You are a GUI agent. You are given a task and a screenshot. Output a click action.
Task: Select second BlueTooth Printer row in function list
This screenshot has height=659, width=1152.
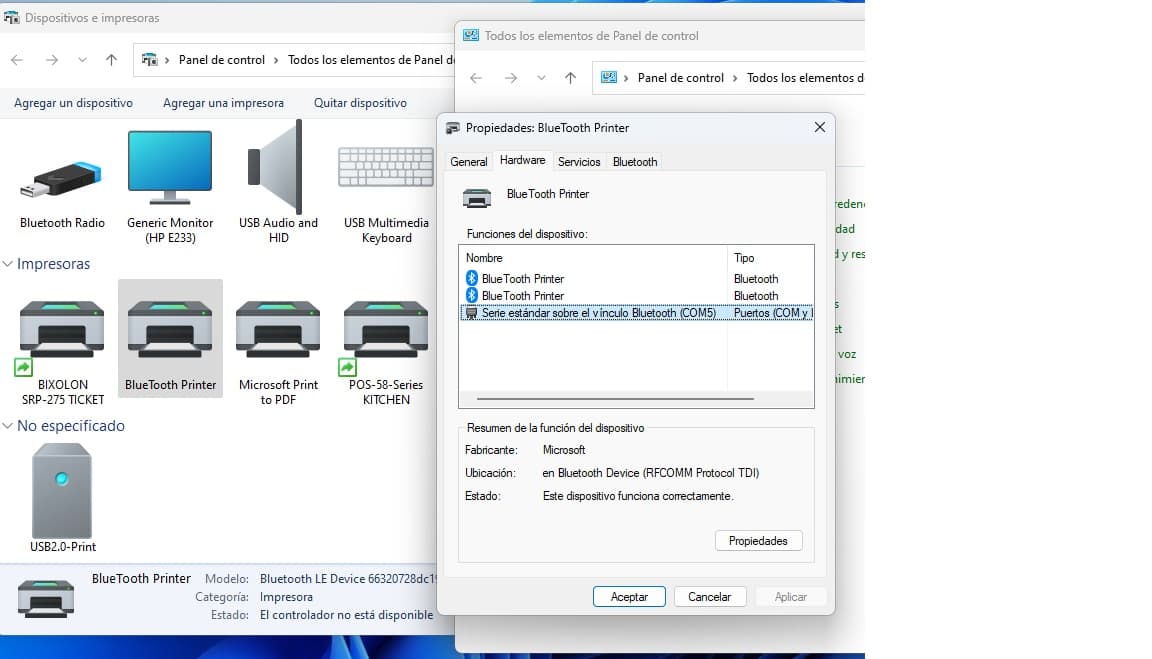click(x=636, y=295)
